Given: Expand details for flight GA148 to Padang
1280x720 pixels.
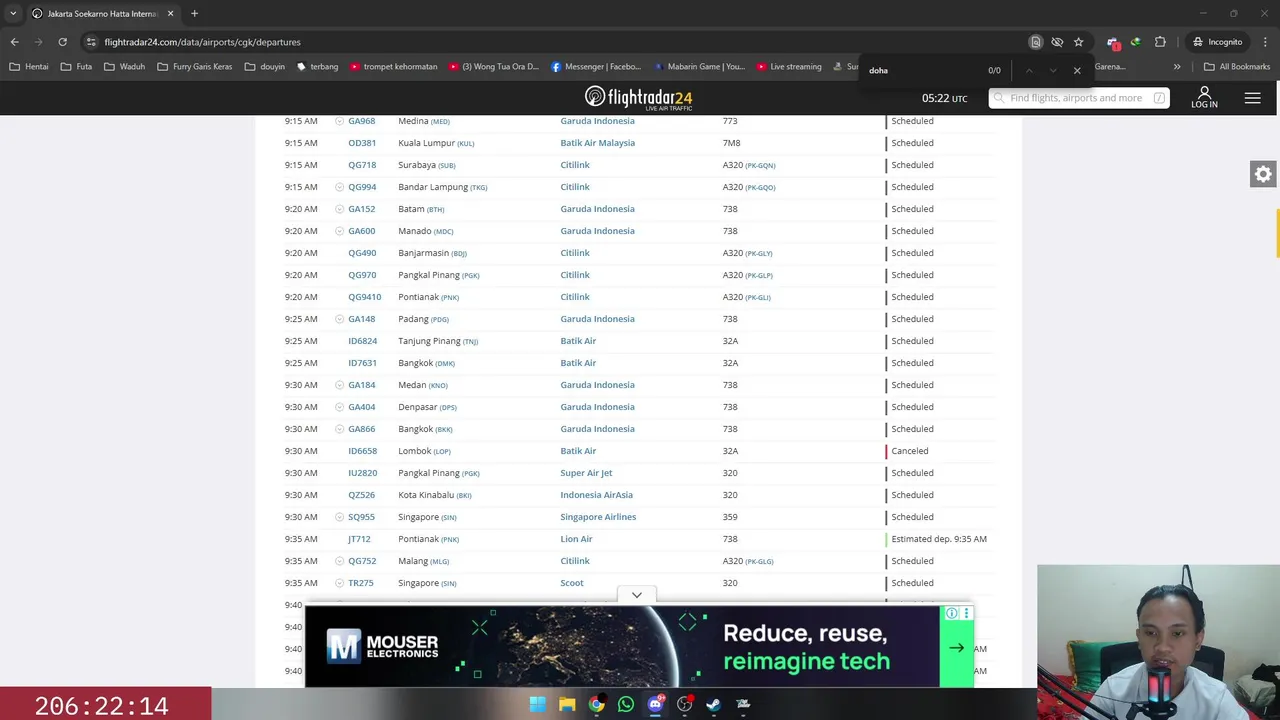Looking at the screenshot, I should coord(339,319).
